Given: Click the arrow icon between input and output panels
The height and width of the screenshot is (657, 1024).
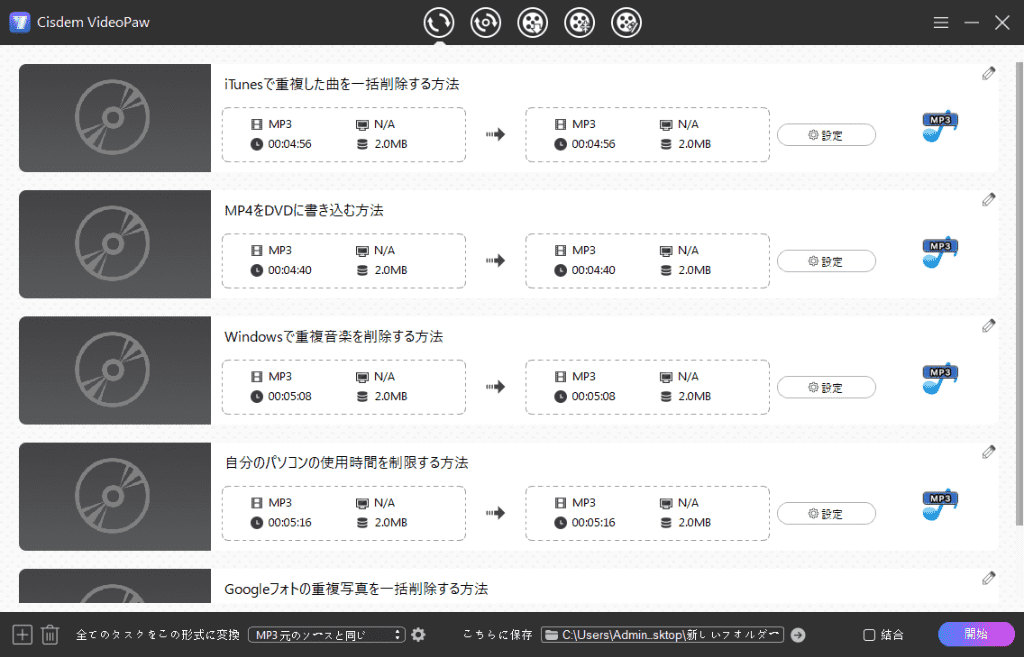Looking at the screenshot, I should (x=495, y=135).
